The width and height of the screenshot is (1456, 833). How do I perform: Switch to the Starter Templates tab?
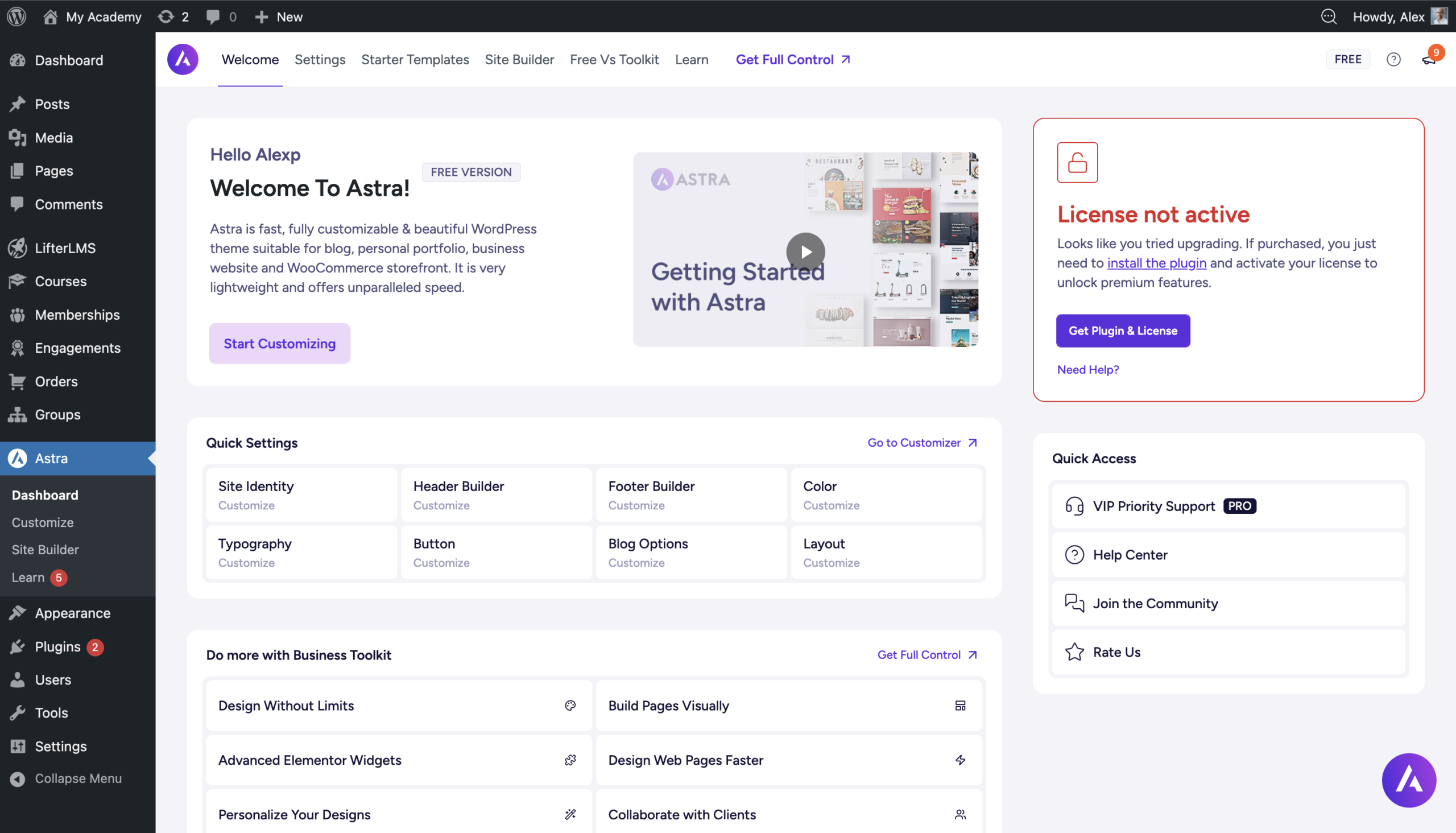click(x=415, y=59)
